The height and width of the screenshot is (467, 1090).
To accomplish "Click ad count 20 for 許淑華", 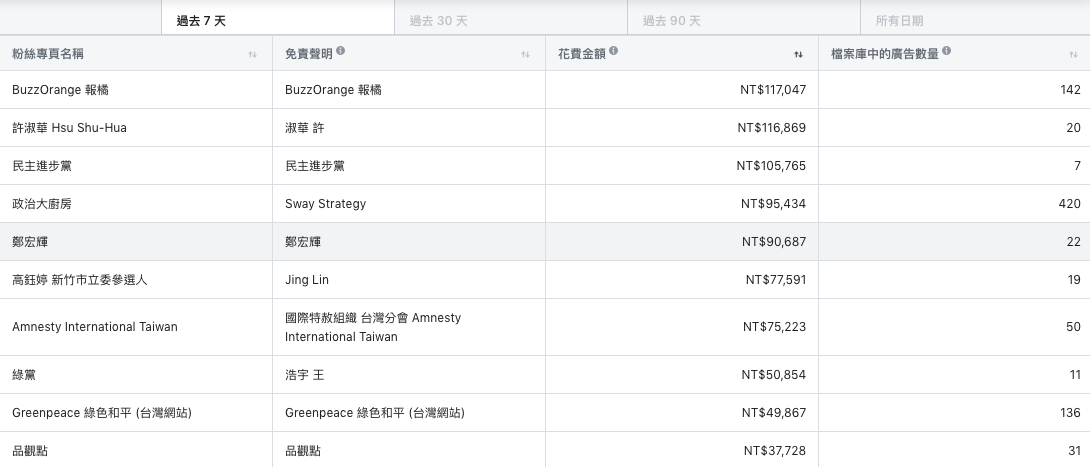I will [1073, 128].
